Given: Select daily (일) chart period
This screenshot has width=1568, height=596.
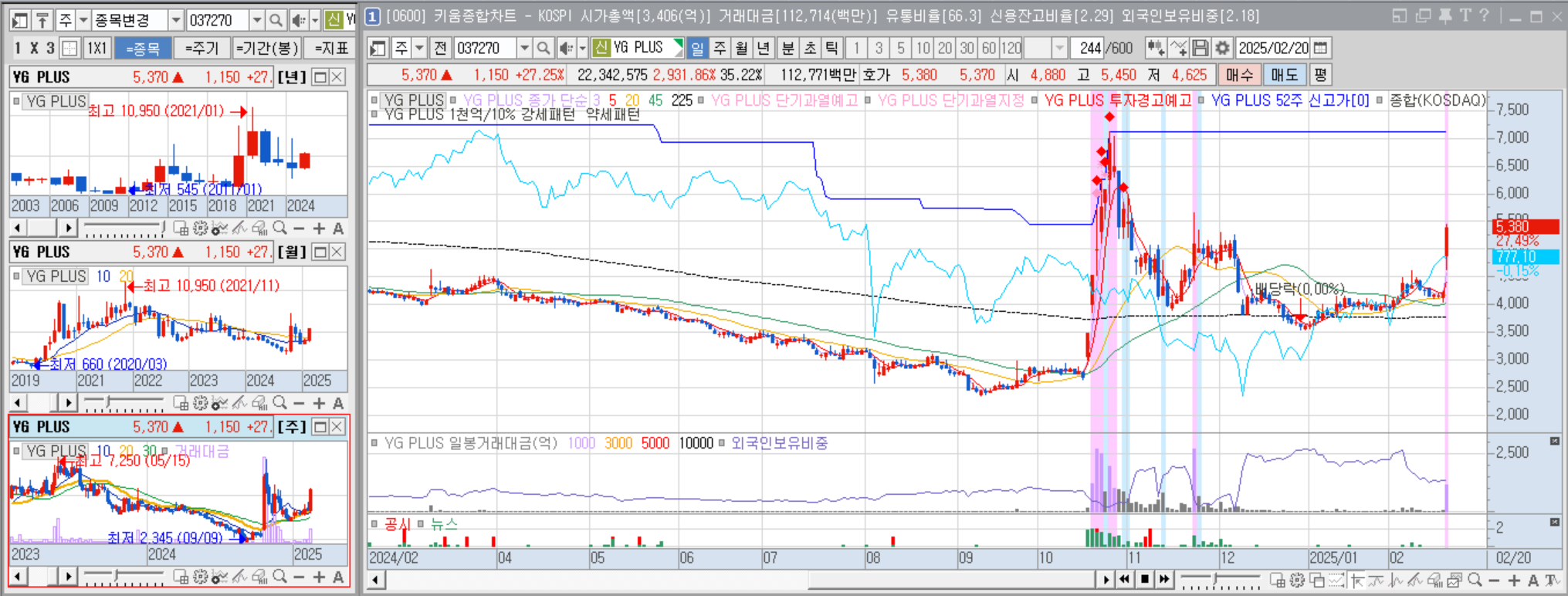Looking at the screenshot, I should [x=697, y=48].
